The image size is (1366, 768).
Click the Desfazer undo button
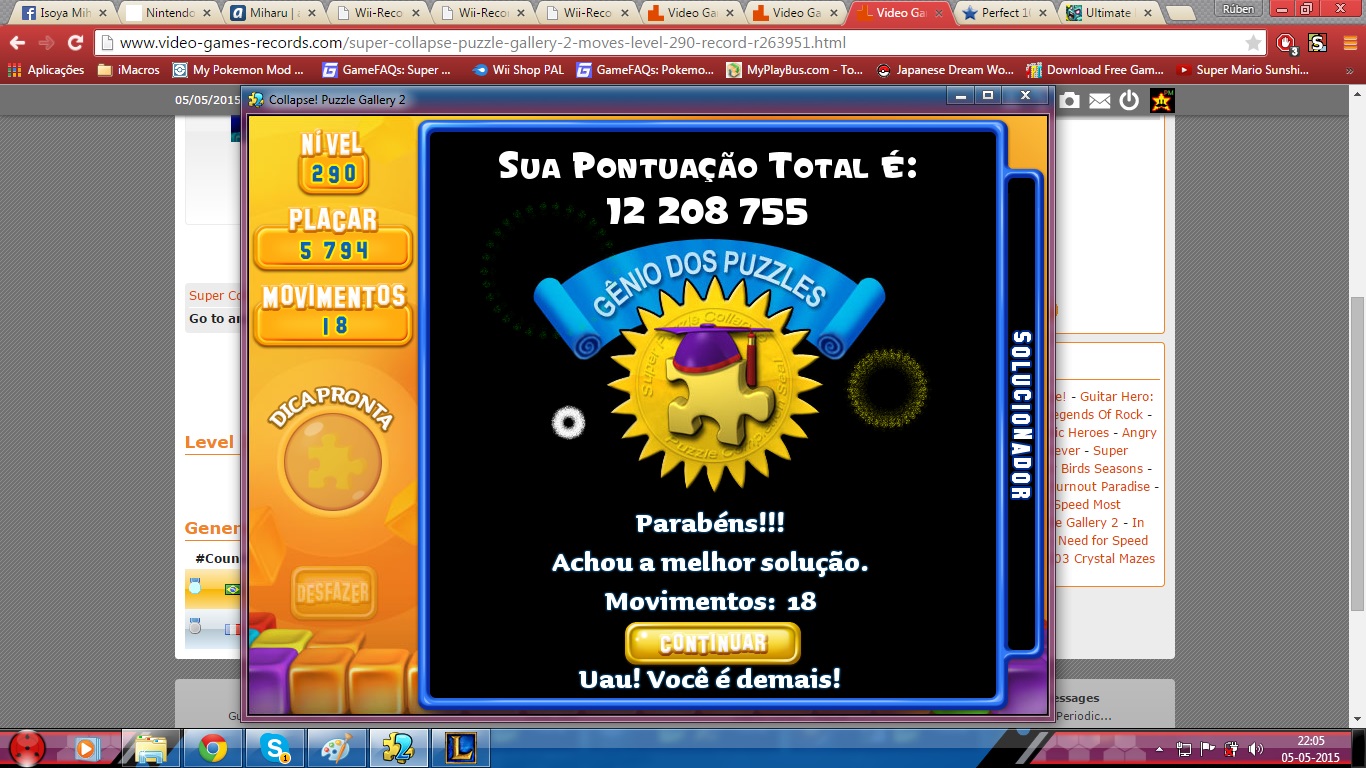[x=332, y=593]
